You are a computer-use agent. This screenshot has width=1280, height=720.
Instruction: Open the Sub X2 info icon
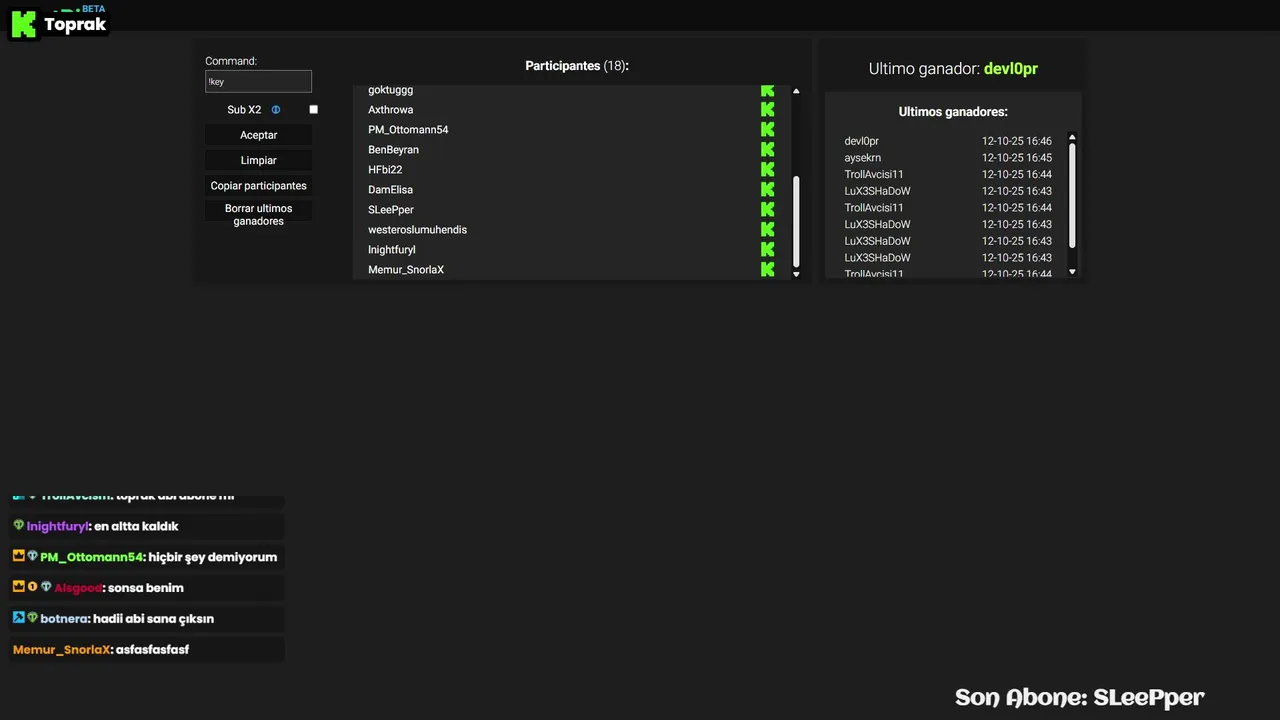coord(276,110)
